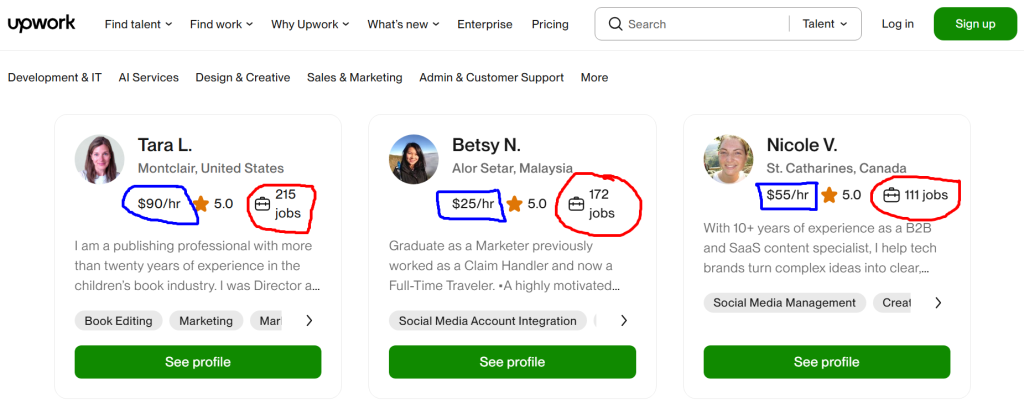The image size is (1024, 414).
Task: Click the briefcase icon on Betsy N.'s card
Action: tap(577, 204)
